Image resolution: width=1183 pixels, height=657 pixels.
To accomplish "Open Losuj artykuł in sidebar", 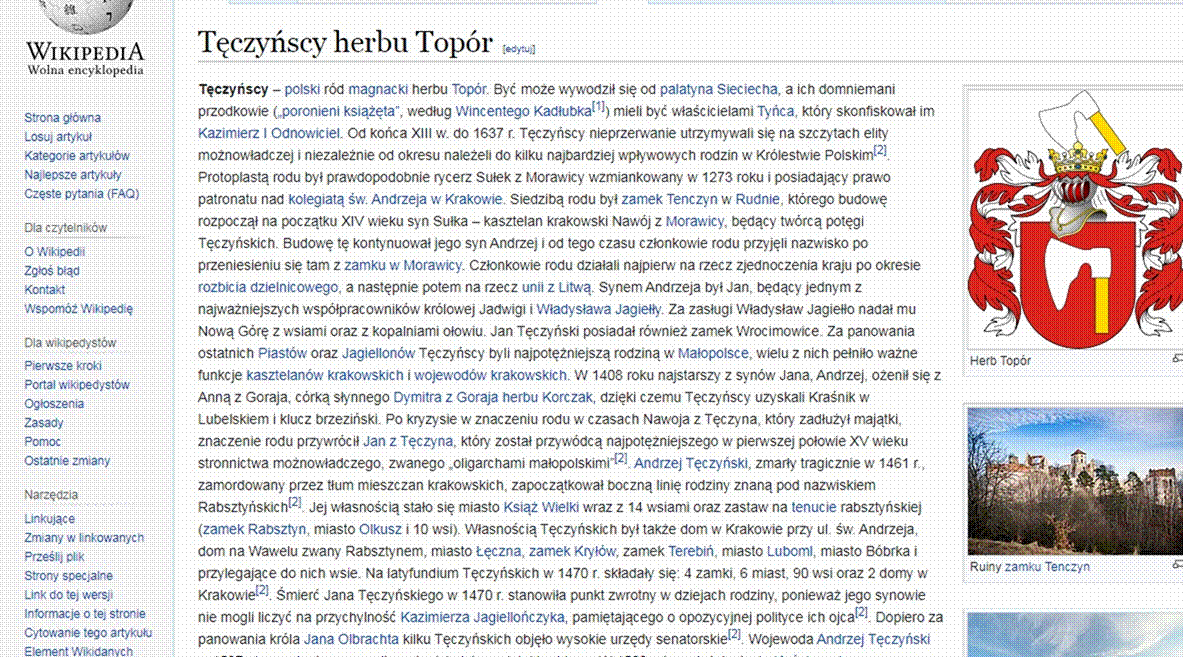I will (x=58, y=137).
